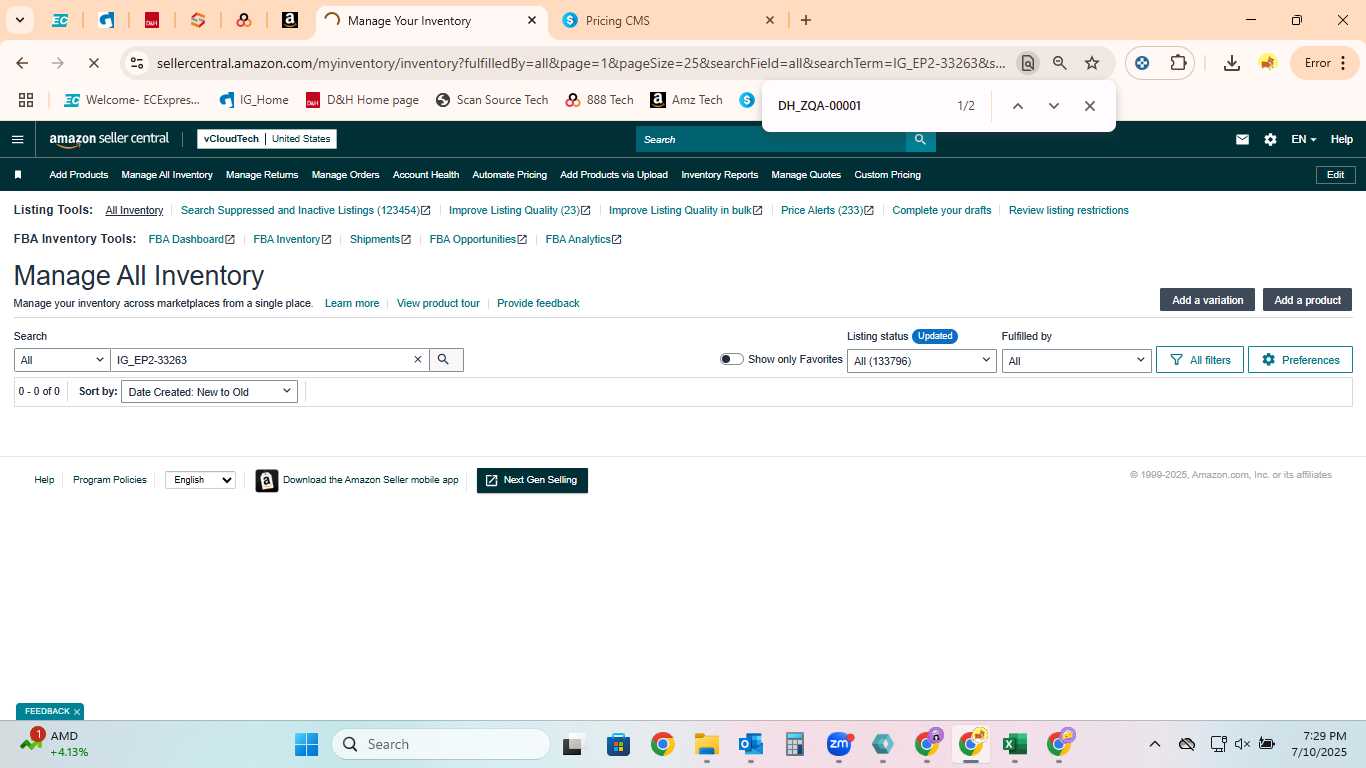Open Automate Pricing menu item
1366x768 pixels.
[x=509, y=175]
